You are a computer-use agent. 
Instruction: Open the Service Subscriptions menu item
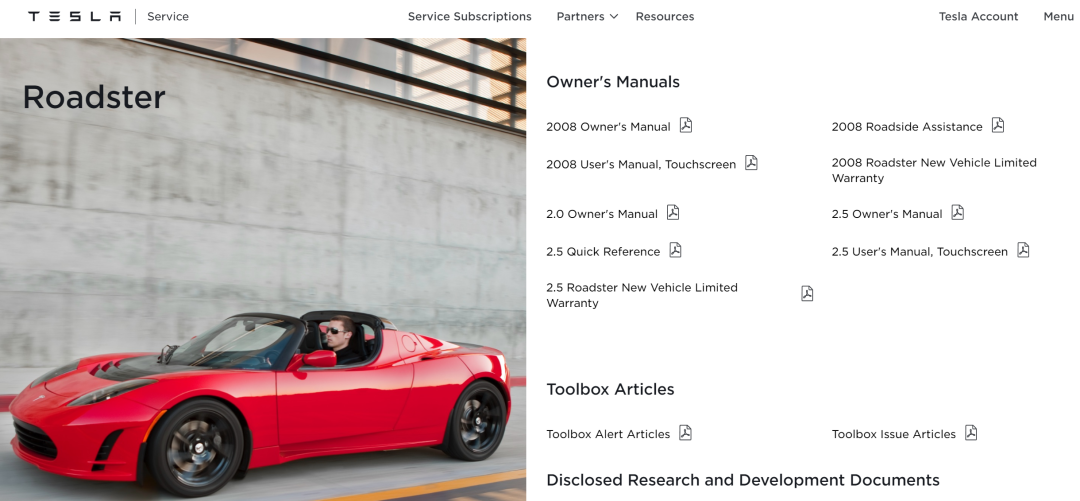click(470, 17)
